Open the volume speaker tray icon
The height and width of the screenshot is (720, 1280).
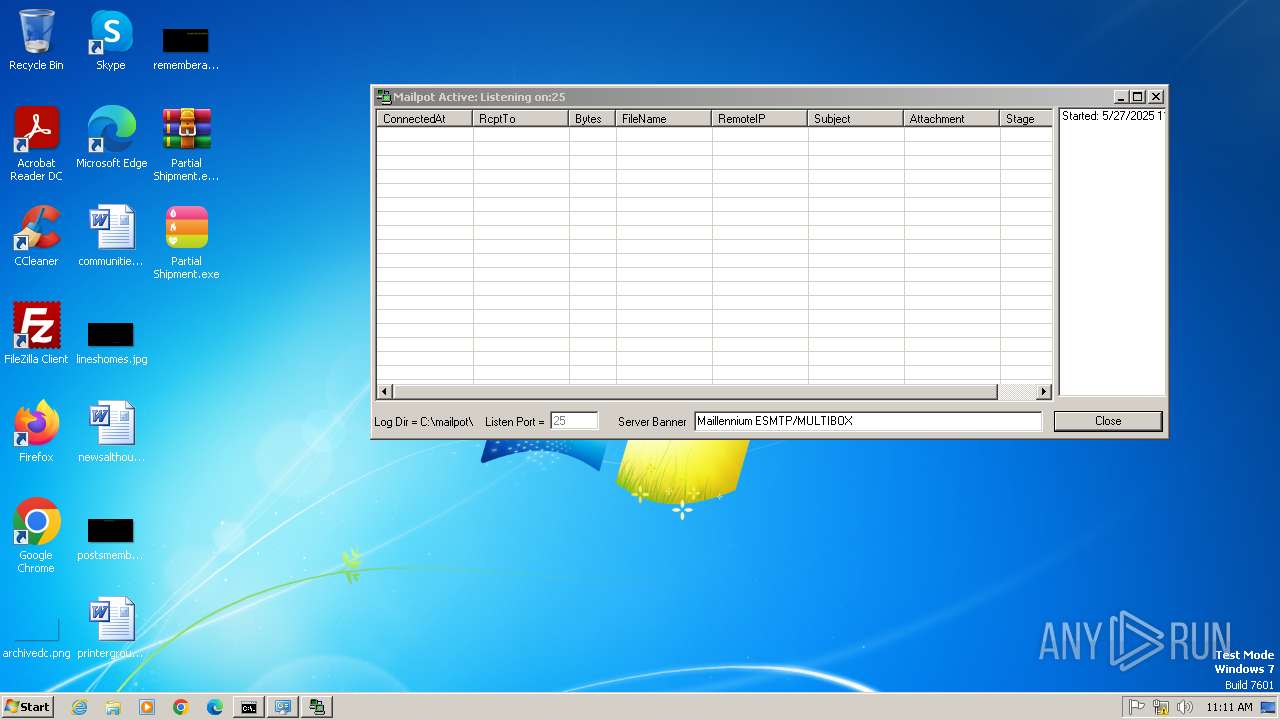[1185, 707]
